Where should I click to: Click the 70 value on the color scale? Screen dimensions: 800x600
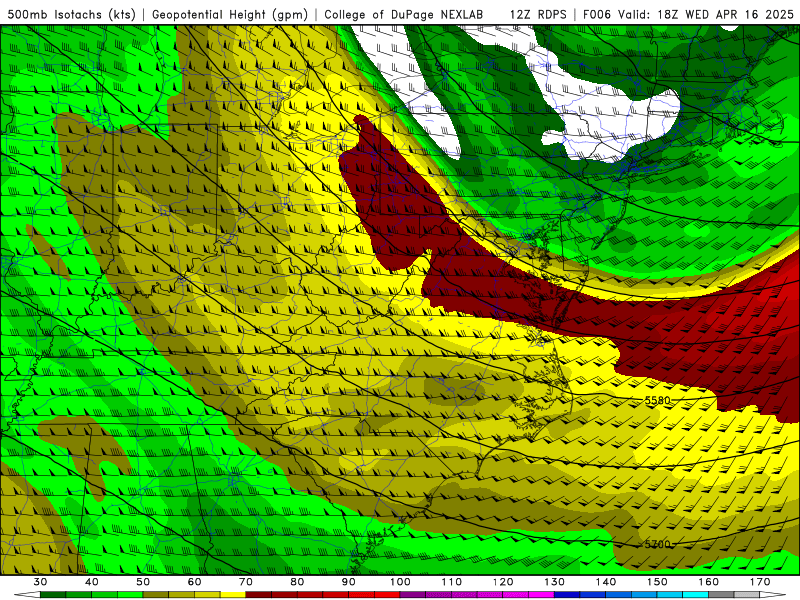[x=246, y=582]
